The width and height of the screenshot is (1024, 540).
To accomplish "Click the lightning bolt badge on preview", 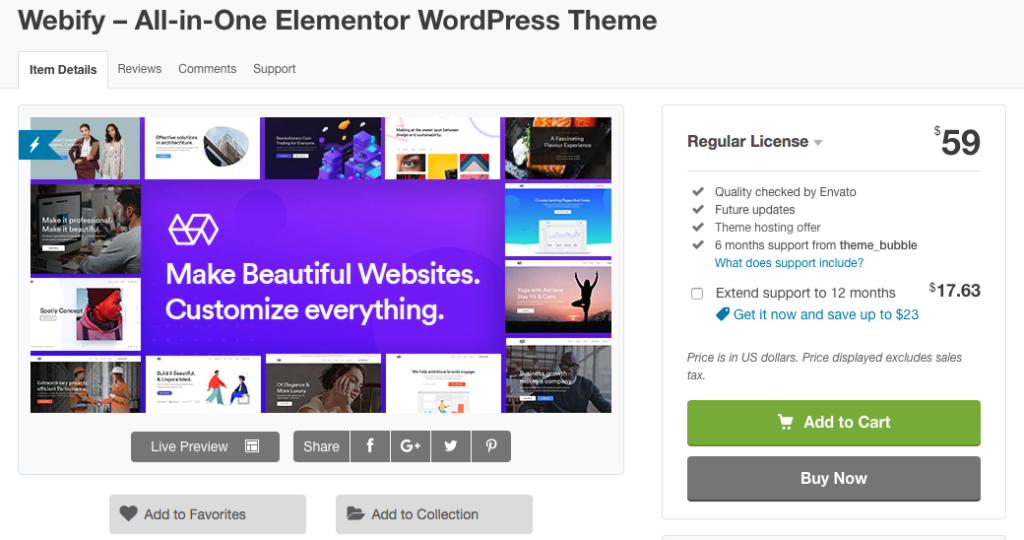I will click(x=34, y=145).
